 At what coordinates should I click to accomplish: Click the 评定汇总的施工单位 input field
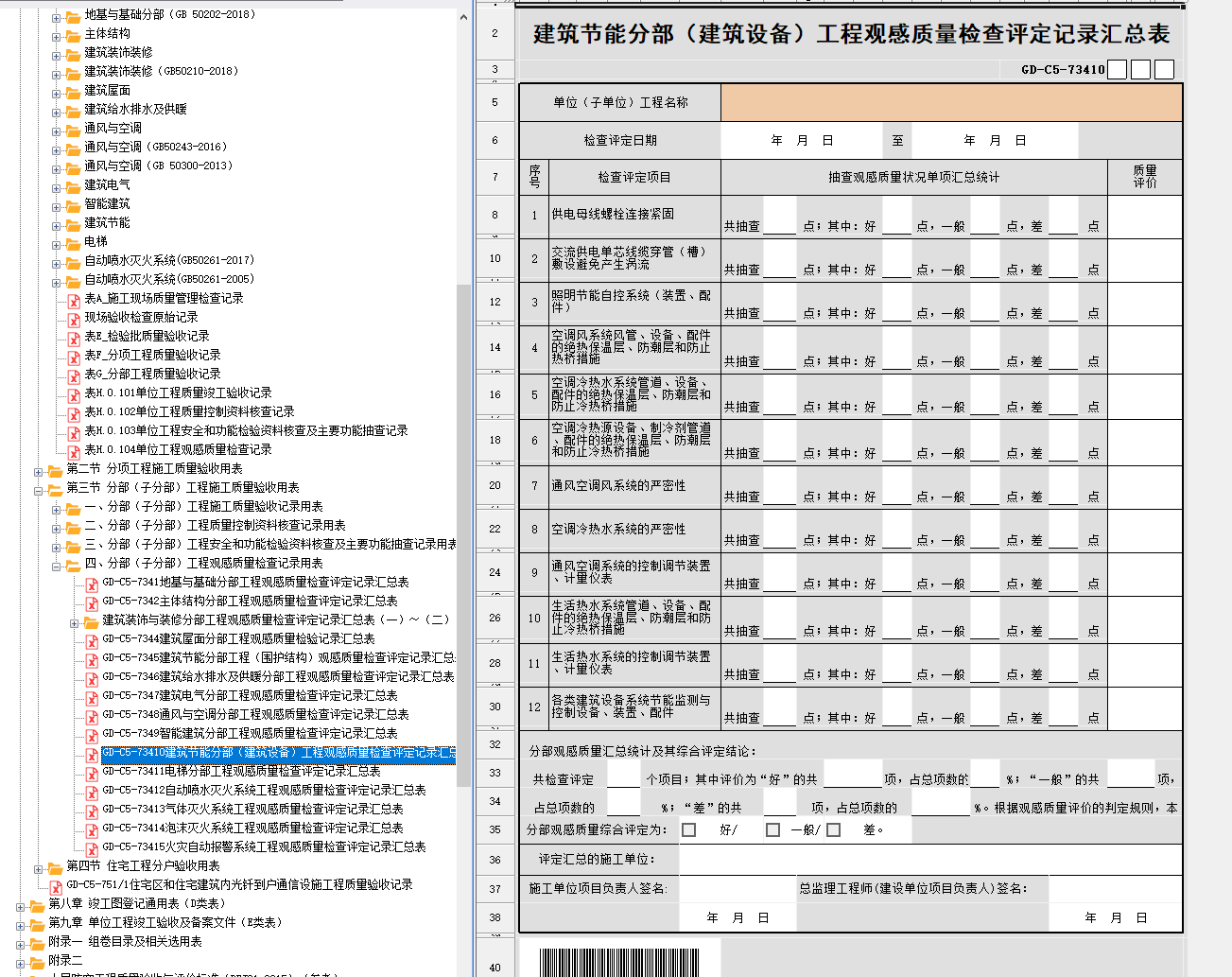pos(929,860)
